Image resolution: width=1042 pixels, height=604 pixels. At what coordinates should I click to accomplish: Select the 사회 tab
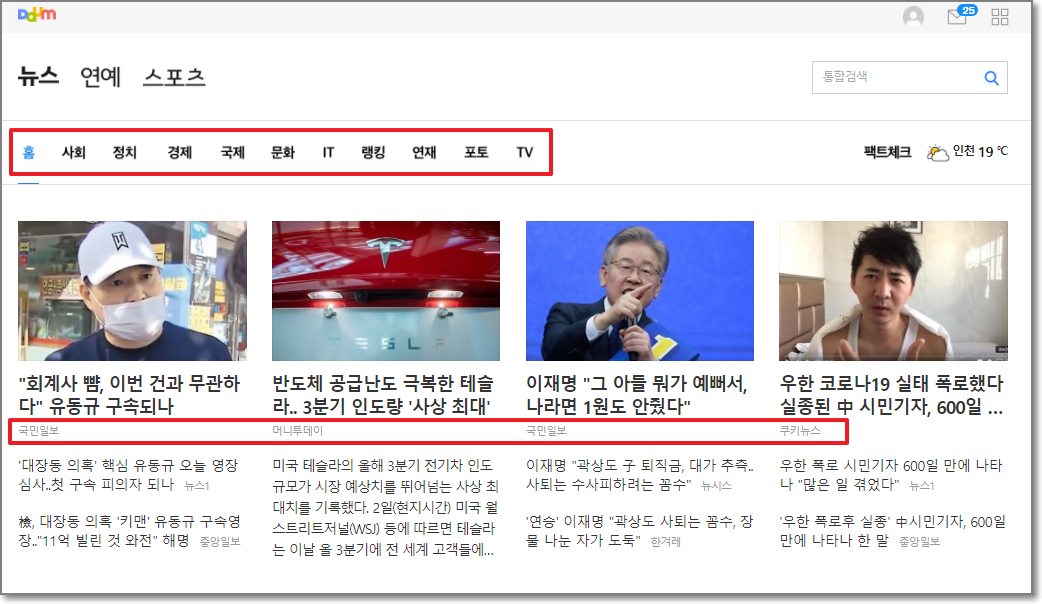coord(74,152)
